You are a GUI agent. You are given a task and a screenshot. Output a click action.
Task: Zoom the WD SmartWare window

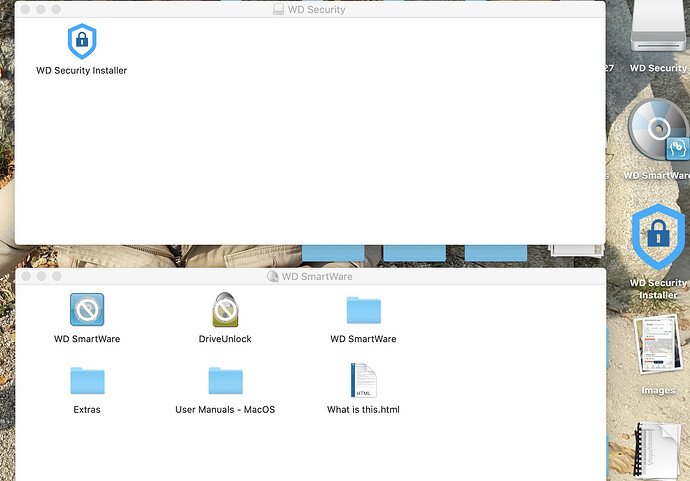tap(57, 276)
